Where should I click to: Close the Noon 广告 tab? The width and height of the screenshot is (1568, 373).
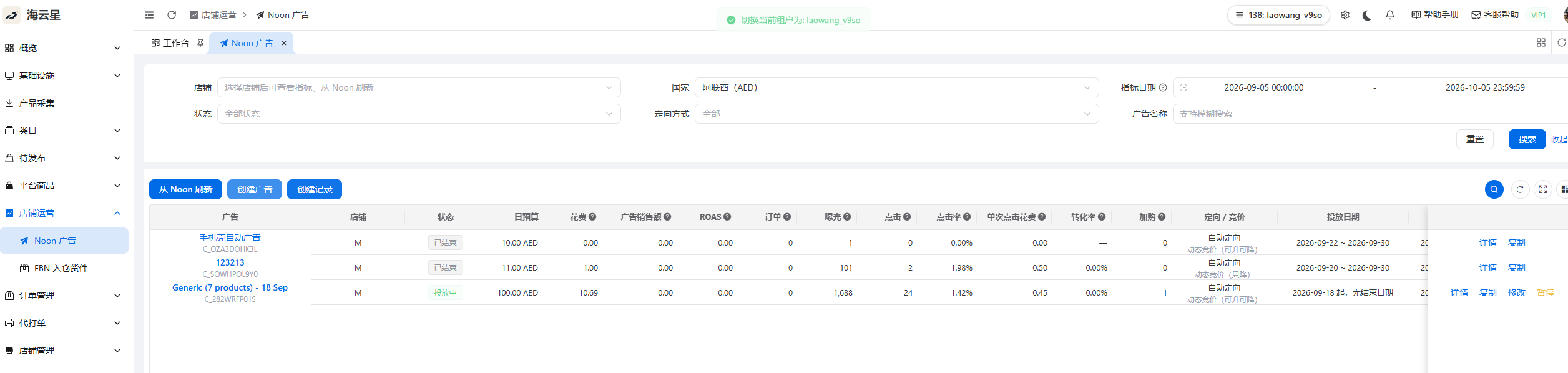coord(284,43)
